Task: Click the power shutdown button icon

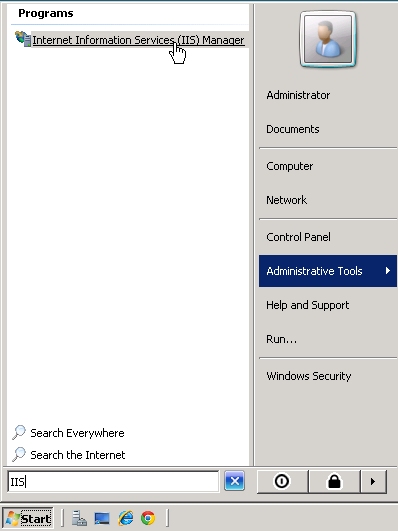Action: (282, 481)
